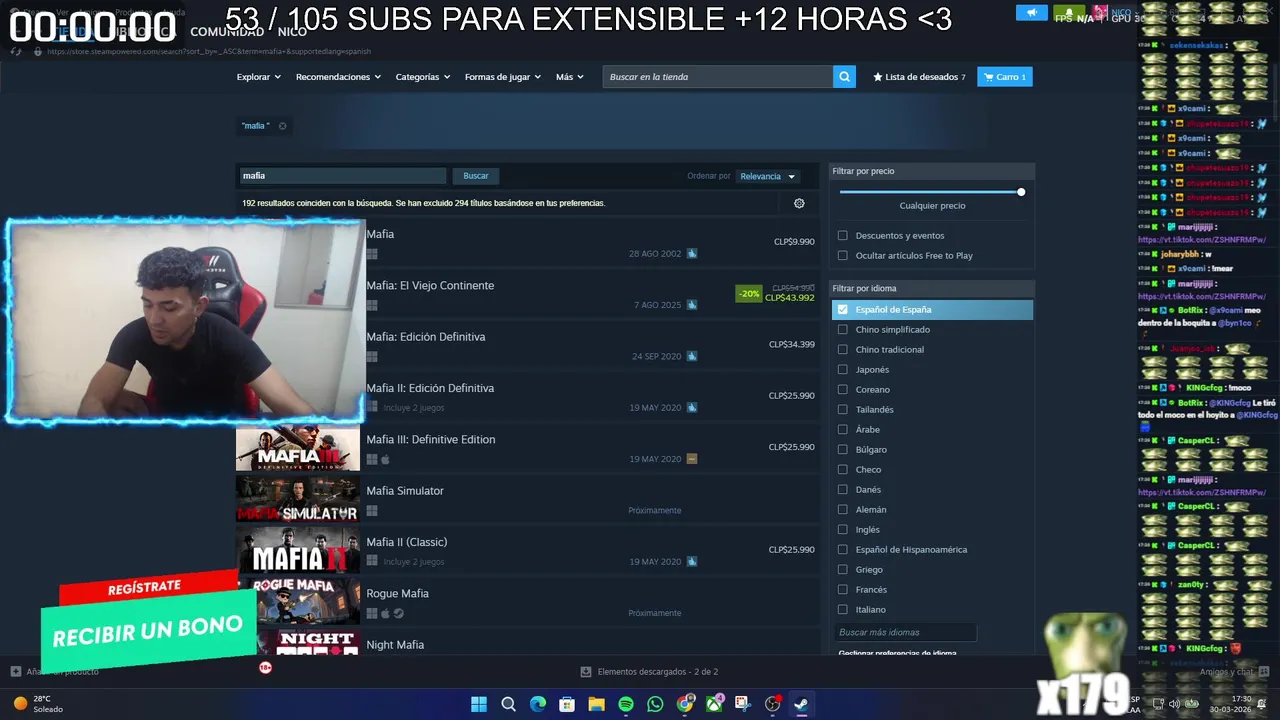1280x720 pixels.
Task: Expand the Explorar menu
Action: click(x=258, y=77)
